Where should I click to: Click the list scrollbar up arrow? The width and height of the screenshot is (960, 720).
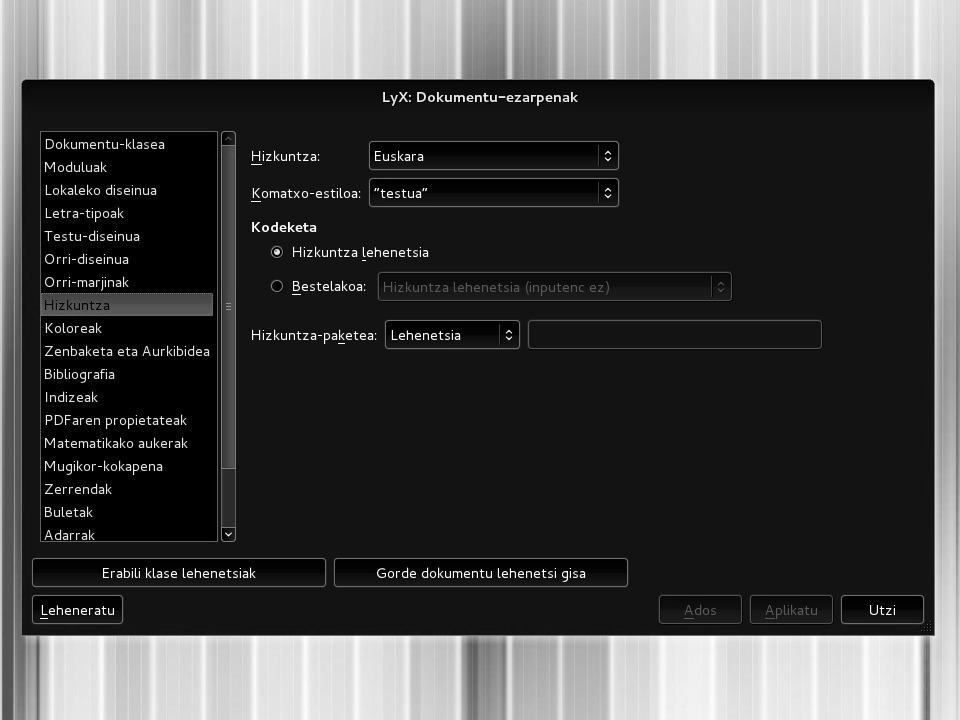point(228,138)
